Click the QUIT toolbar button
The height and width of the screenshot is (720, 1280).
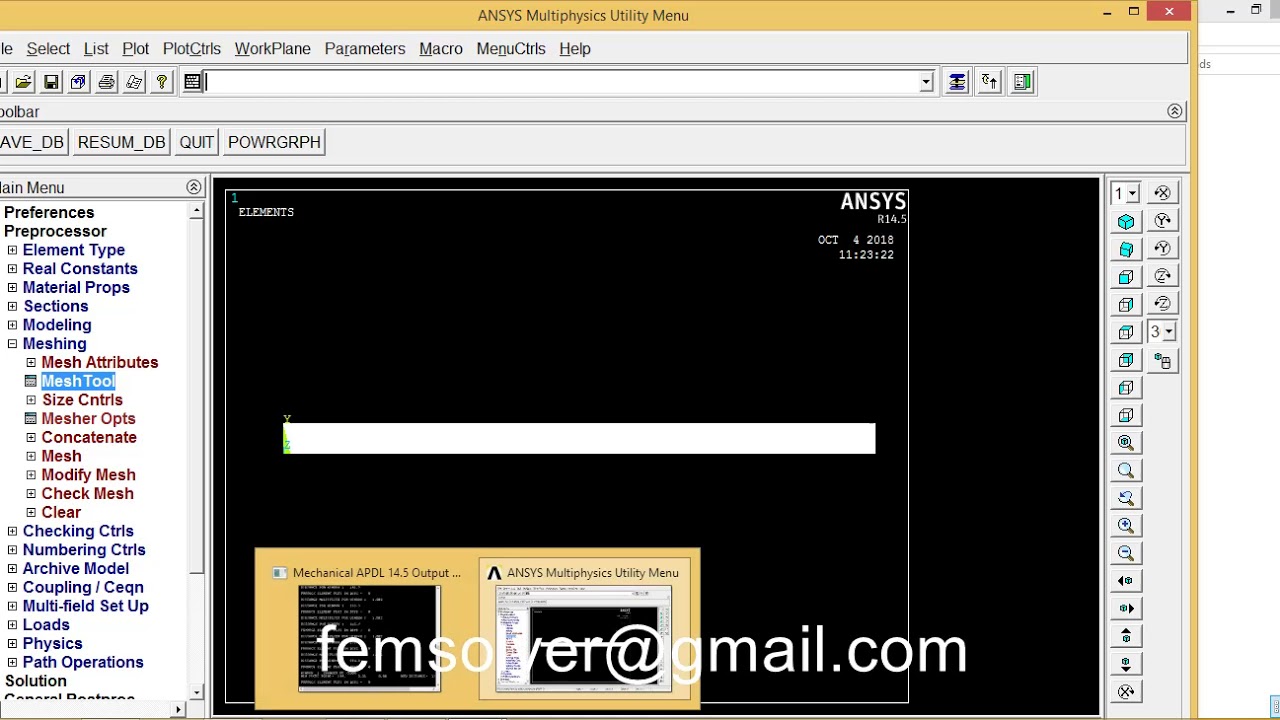pyautogui.click(x=196, y=142)
